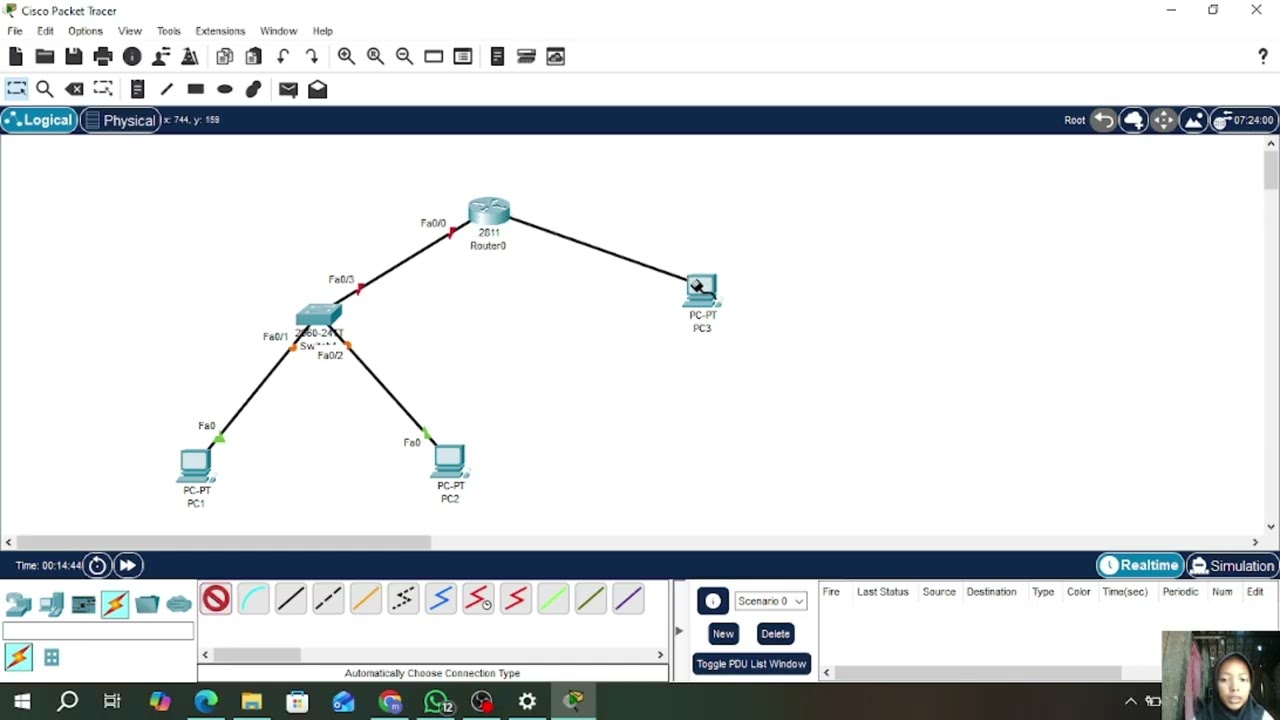Add a Complex PDU open envelope
Image resolution: width=1280 pixels, height=720 pixels.
[x=317, y=89]
